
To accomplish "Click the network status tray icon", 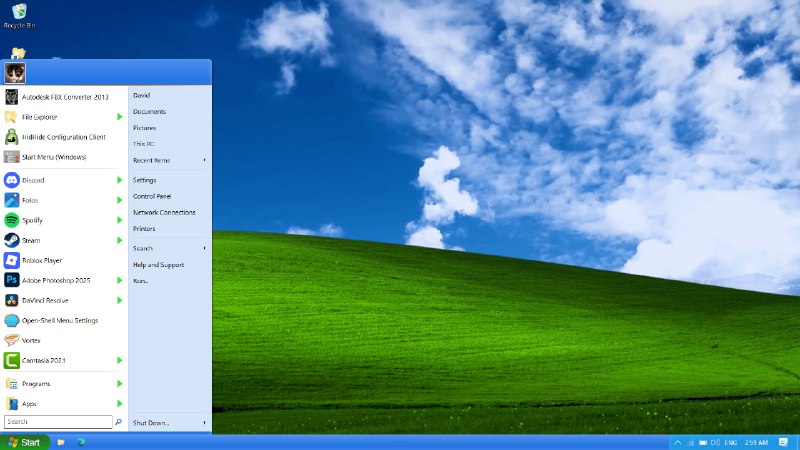I will point(691,442).
